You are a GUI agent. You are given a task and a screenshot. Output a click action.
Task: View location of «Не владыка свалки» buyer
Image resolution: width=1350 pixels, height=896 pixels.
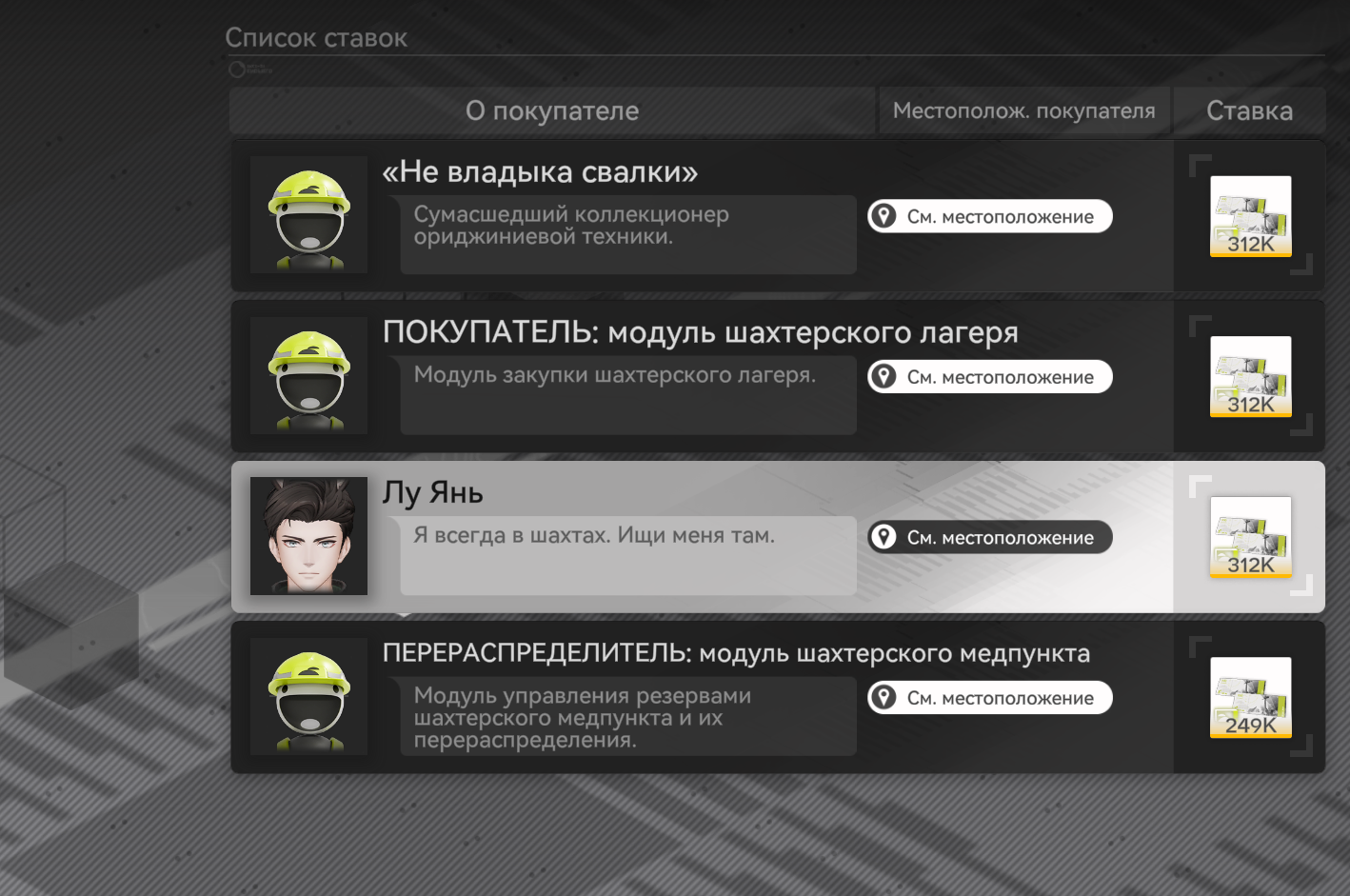click(990, 216)
